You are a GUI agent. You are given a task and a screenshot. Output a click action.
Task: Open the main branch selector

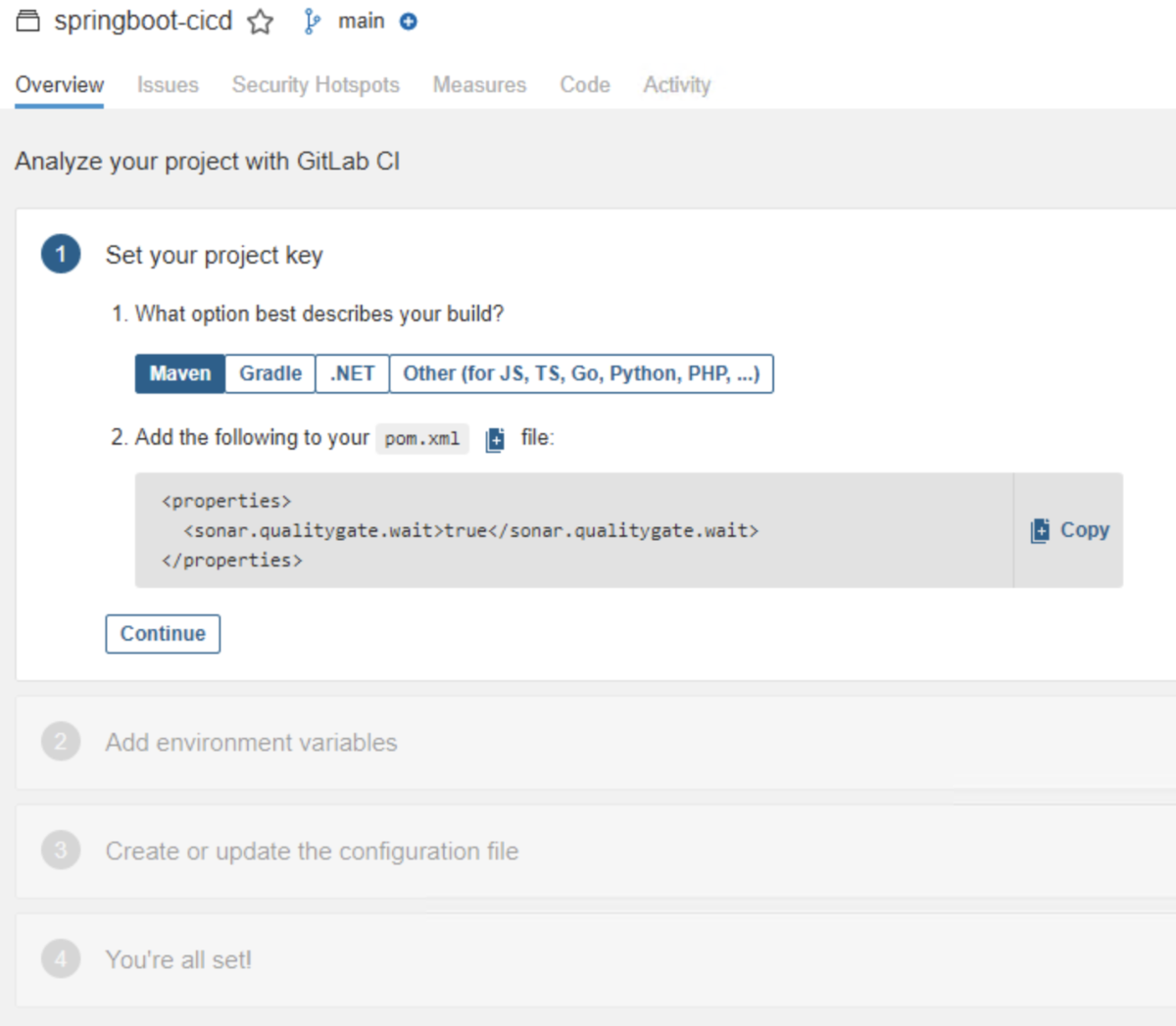point(361,22)
